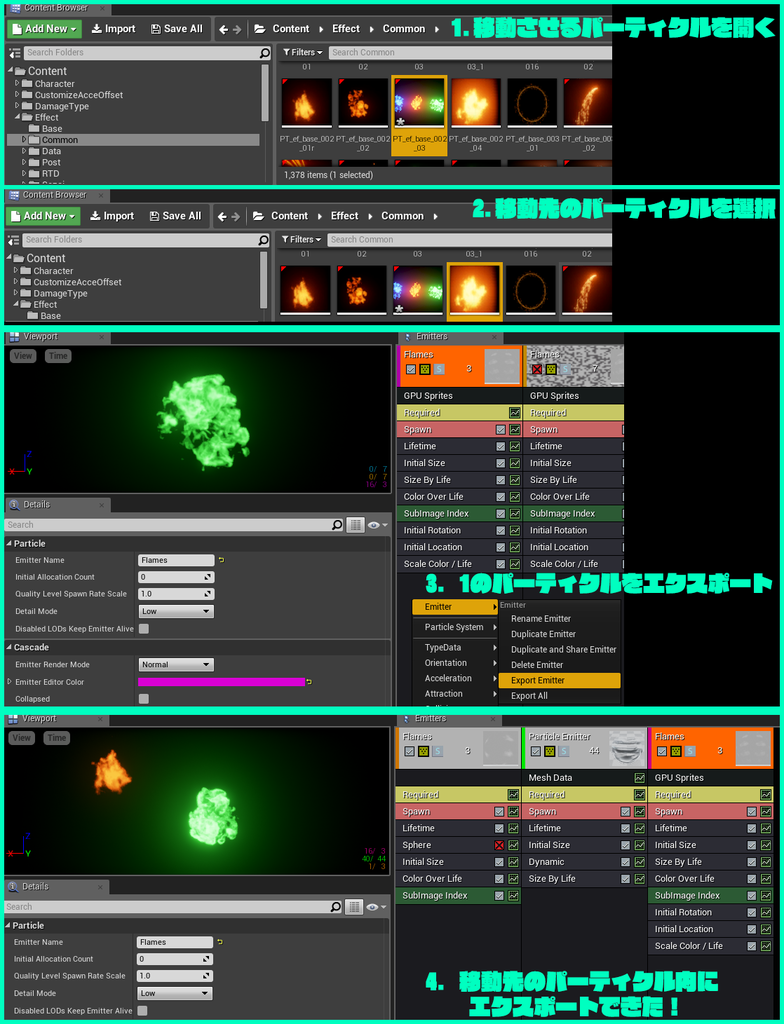784x1024 pixels.
Task: Click the View button in the upper Viewport
Action: point(22,356)
